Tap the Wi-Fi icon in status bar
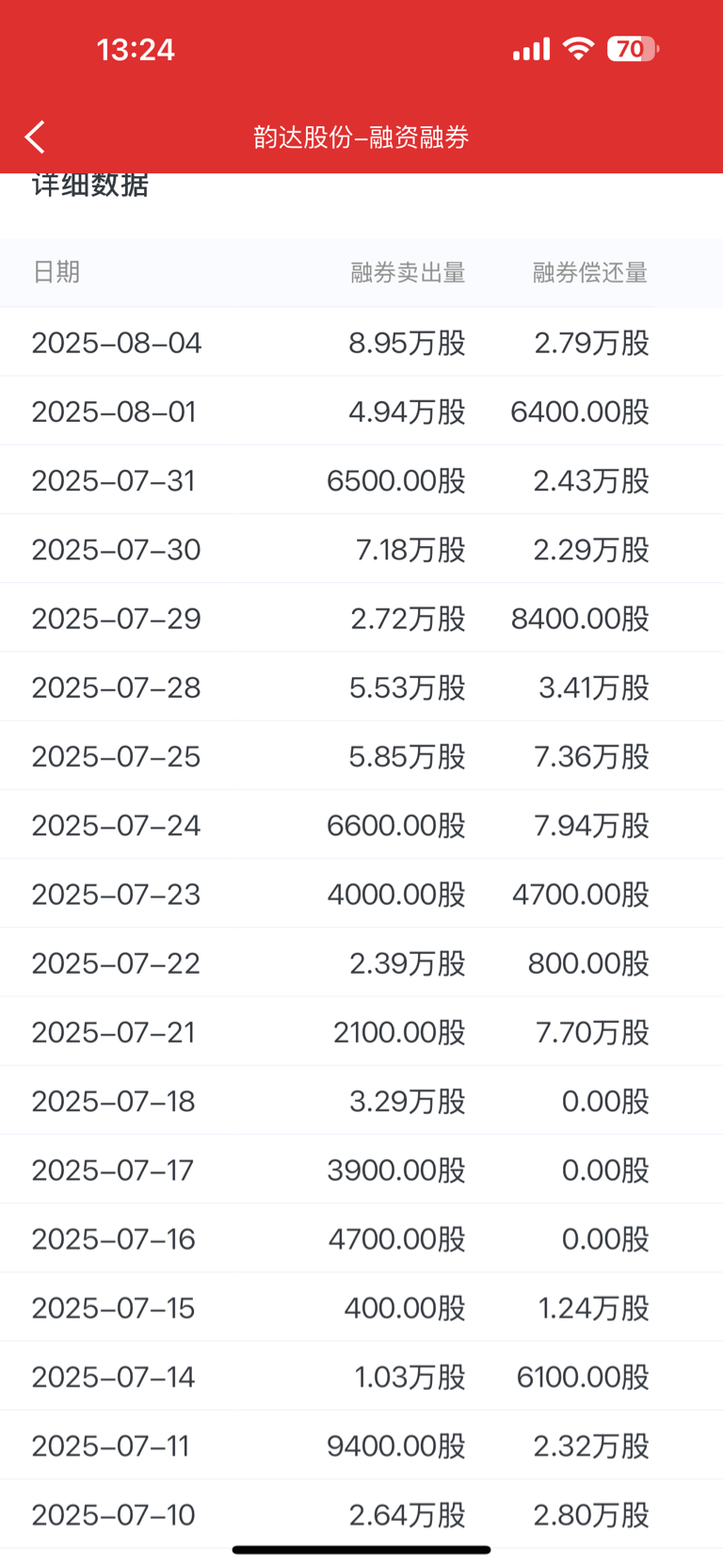Viewport: 723px width, 1568px height. pyautogui.click(x=578, y=49)
